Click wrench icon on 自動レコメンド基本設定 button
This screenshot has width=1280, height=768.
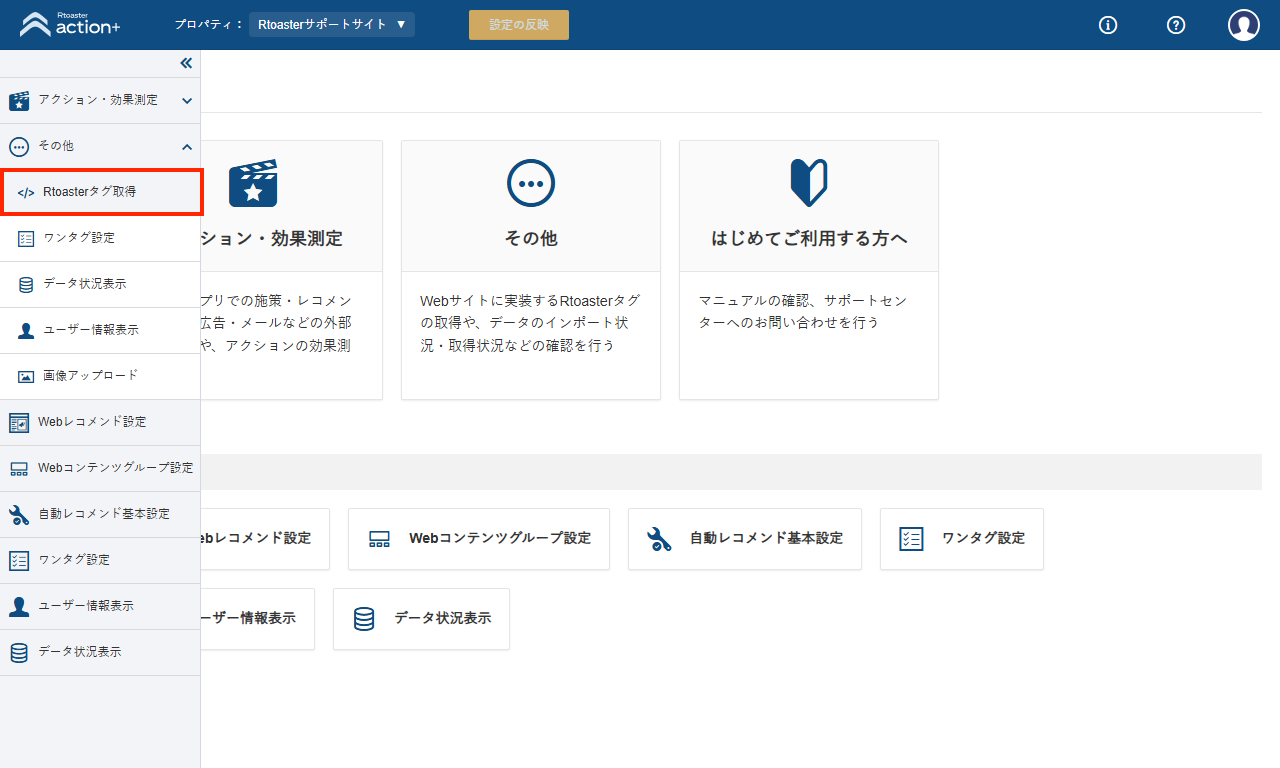coord(659,539)
